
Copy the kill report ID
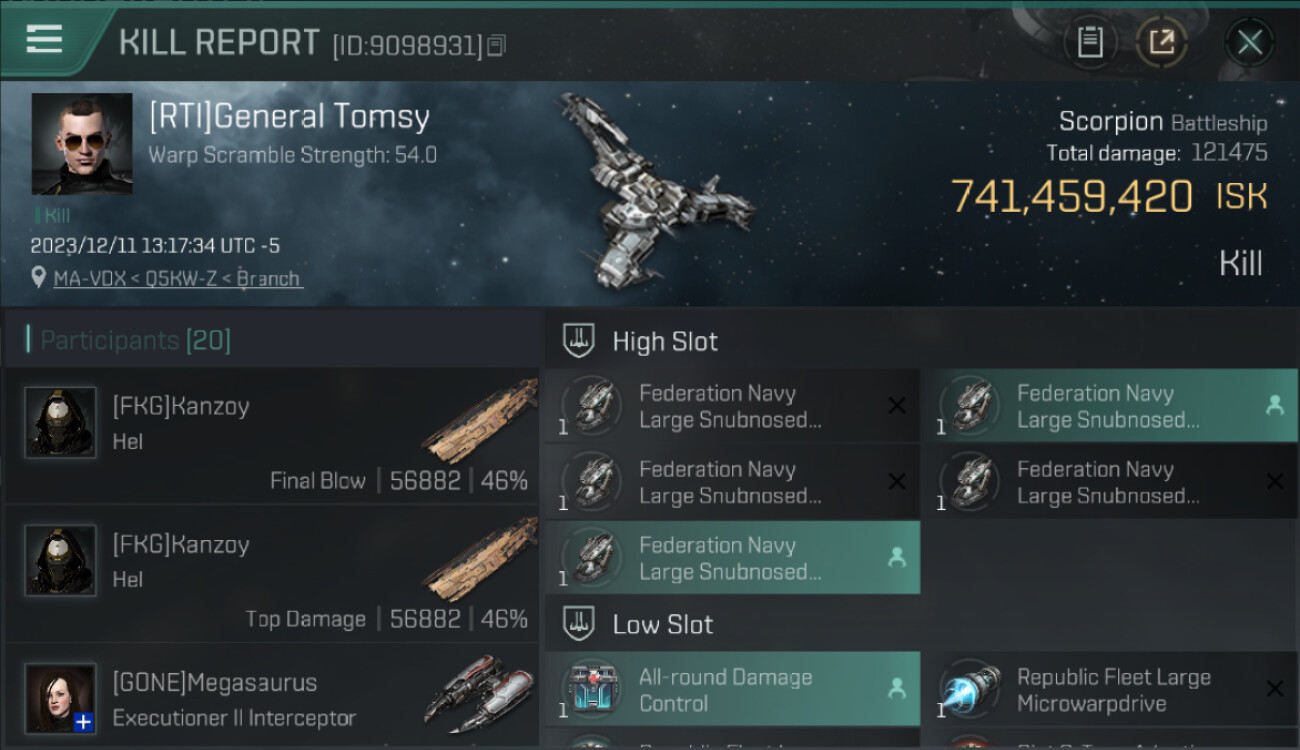tap(497, 45)
